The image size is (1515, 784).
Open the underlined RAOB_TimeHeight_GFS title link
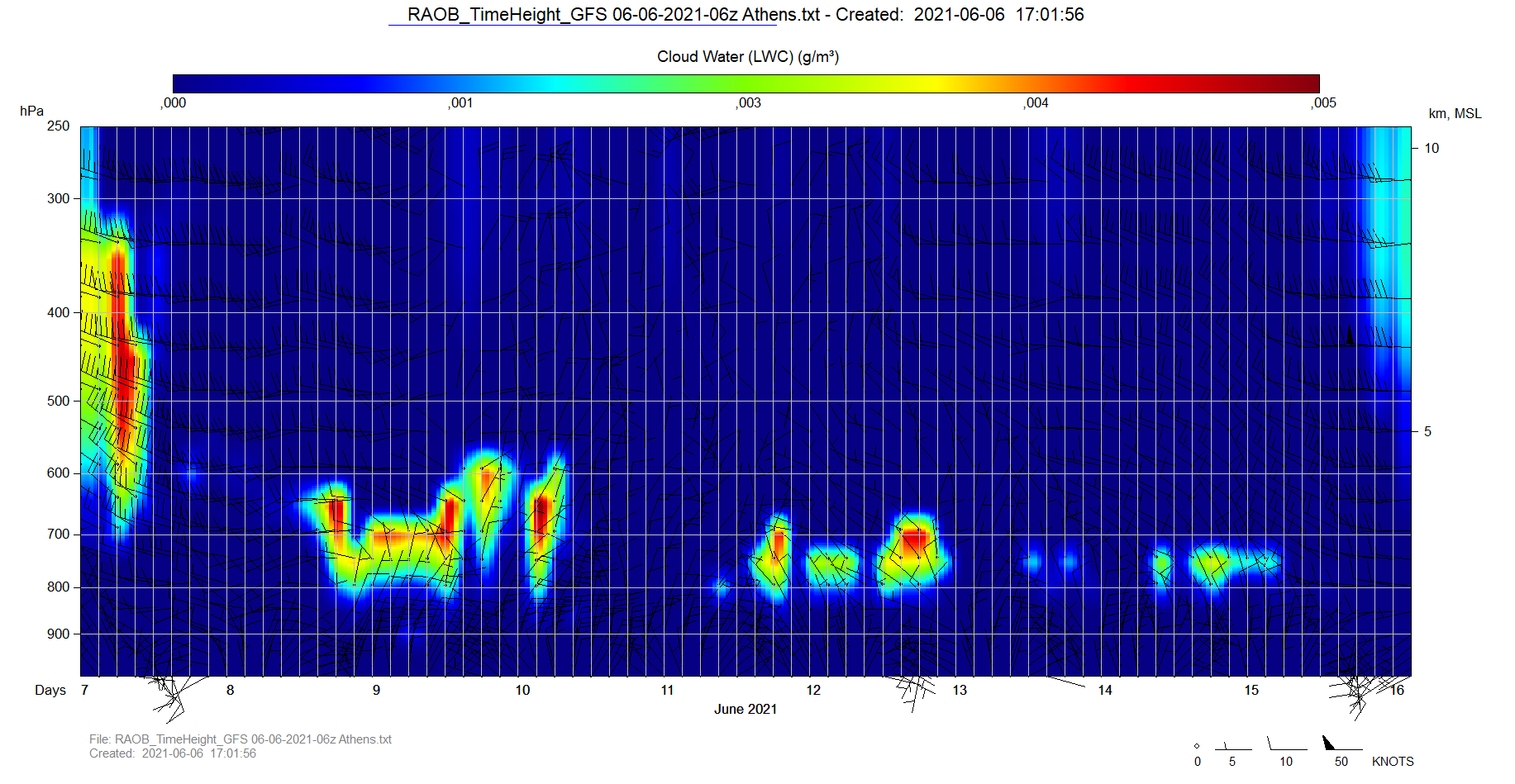pyautogui.click(x=582, y=15)
